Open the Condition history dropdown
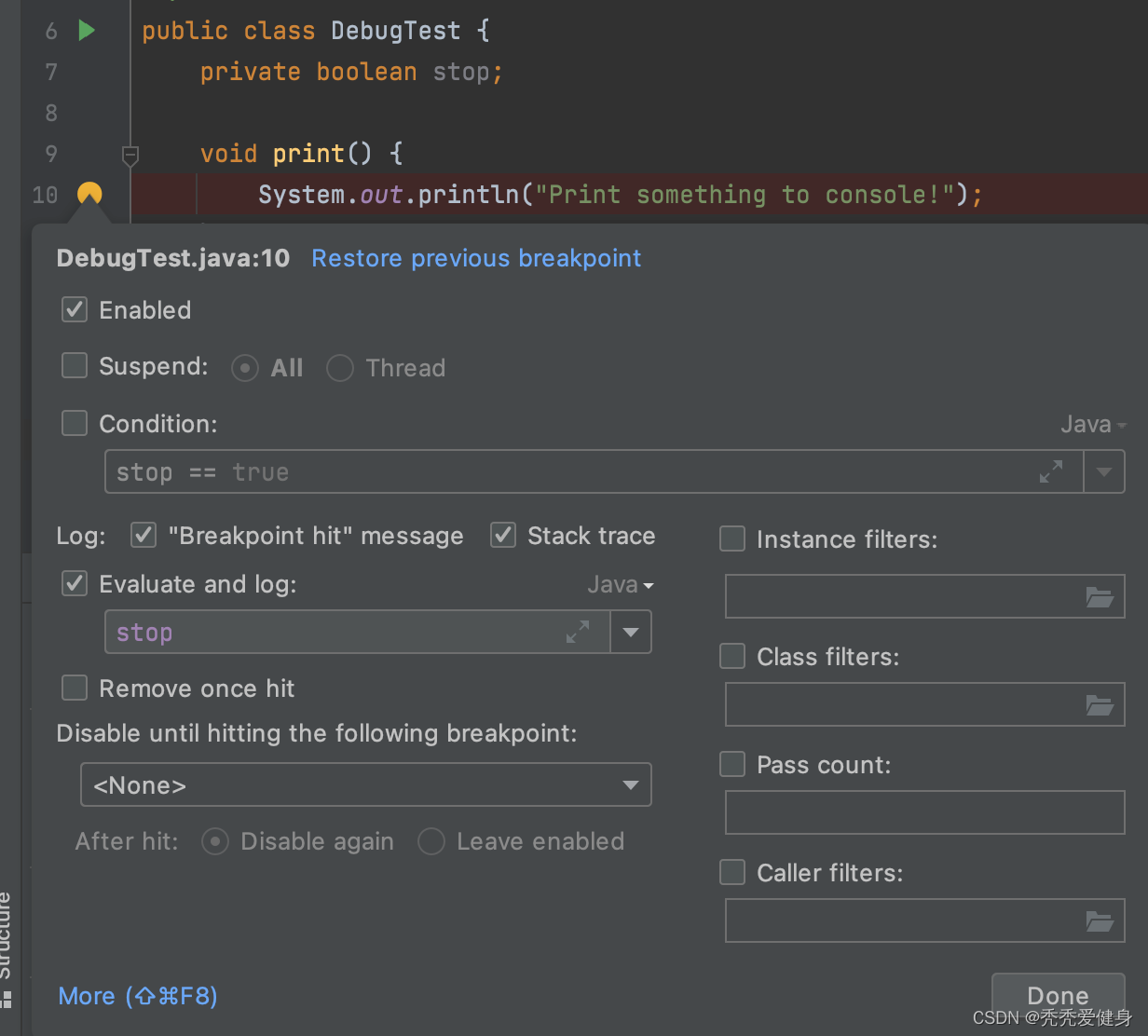The width and height of the screenshot is (1148, 1036). coord(1104,472)
